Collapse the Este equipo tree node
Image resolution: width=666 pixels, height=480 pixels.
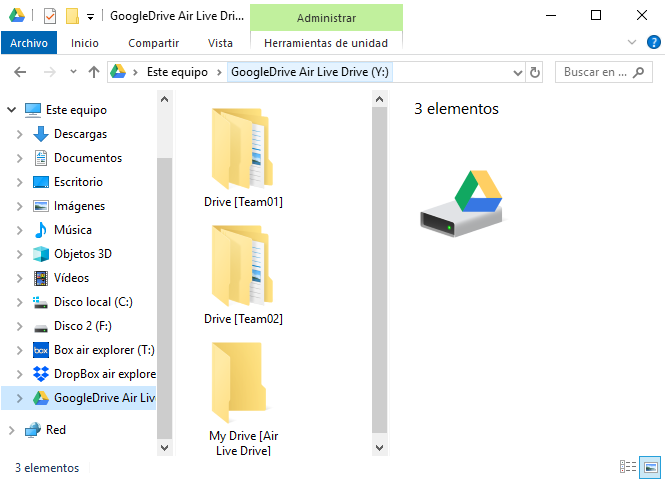11,110
